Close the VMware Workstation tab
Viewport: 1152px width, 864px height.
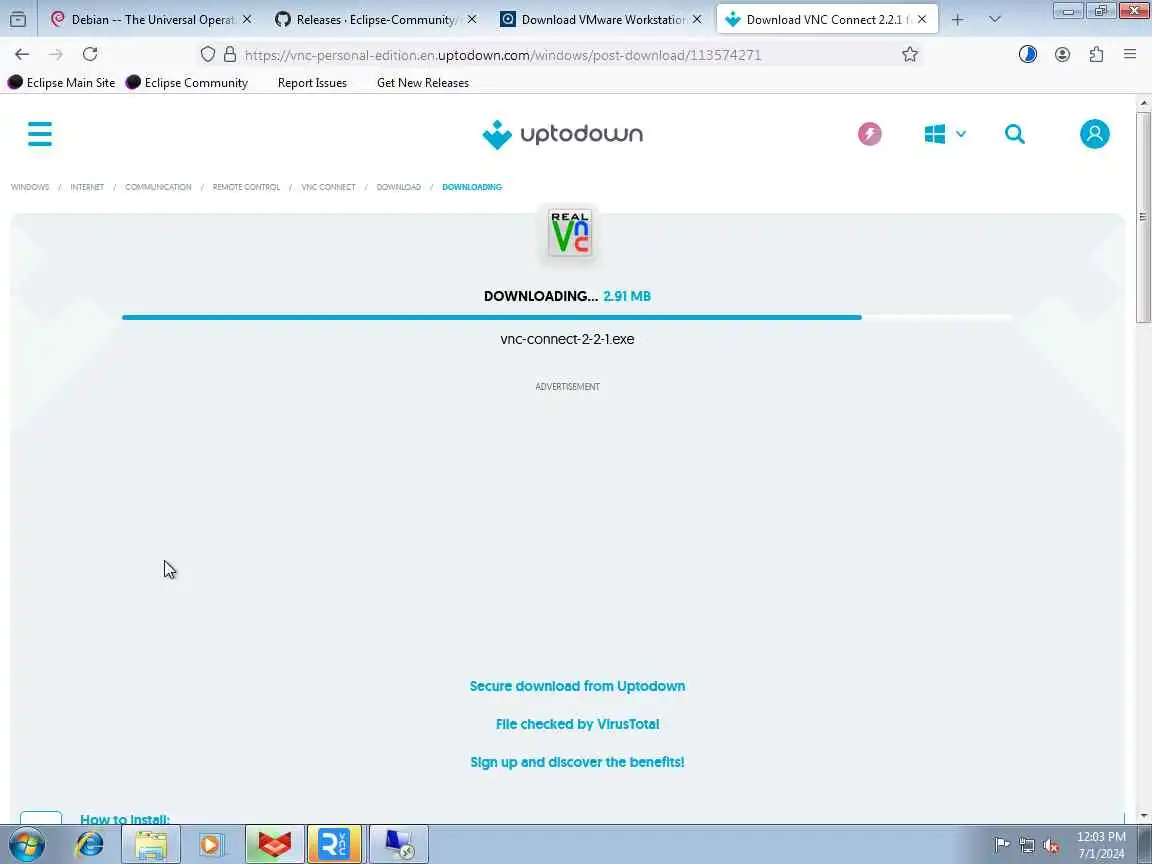pos(696,20)
